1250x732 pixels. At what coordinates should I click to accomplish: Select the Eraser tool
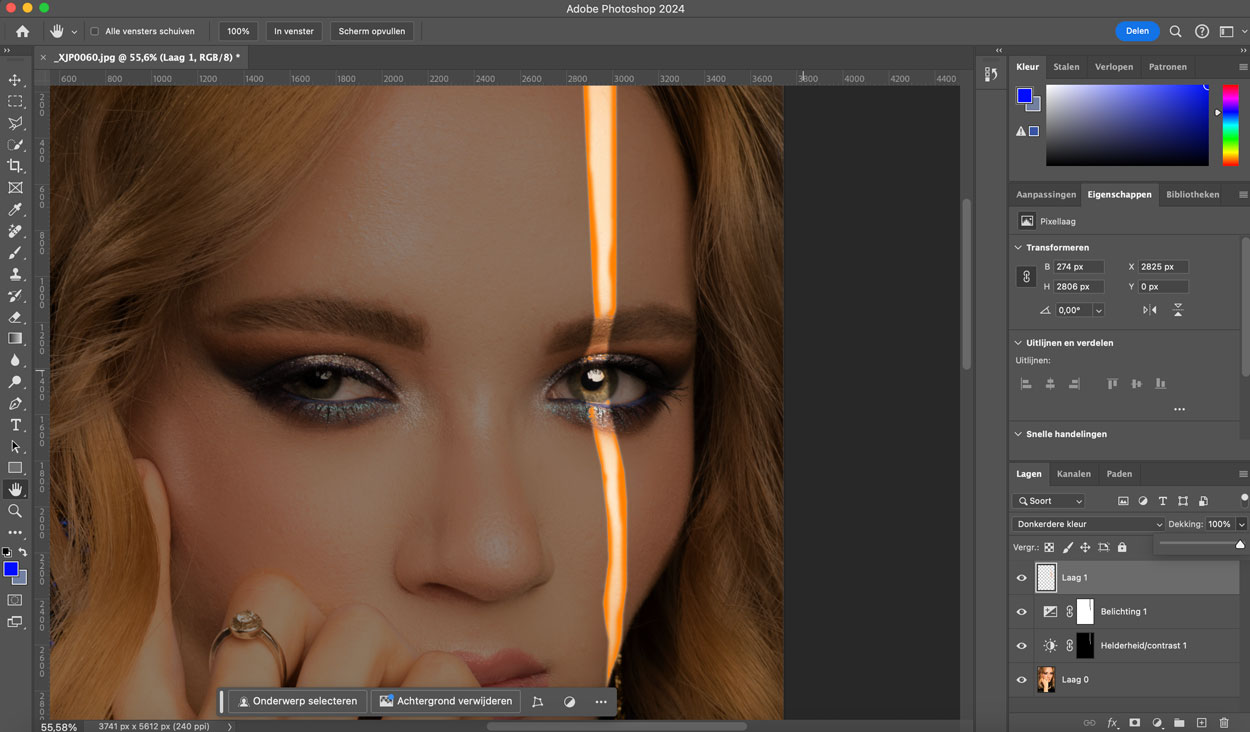[x=15, y=317]
